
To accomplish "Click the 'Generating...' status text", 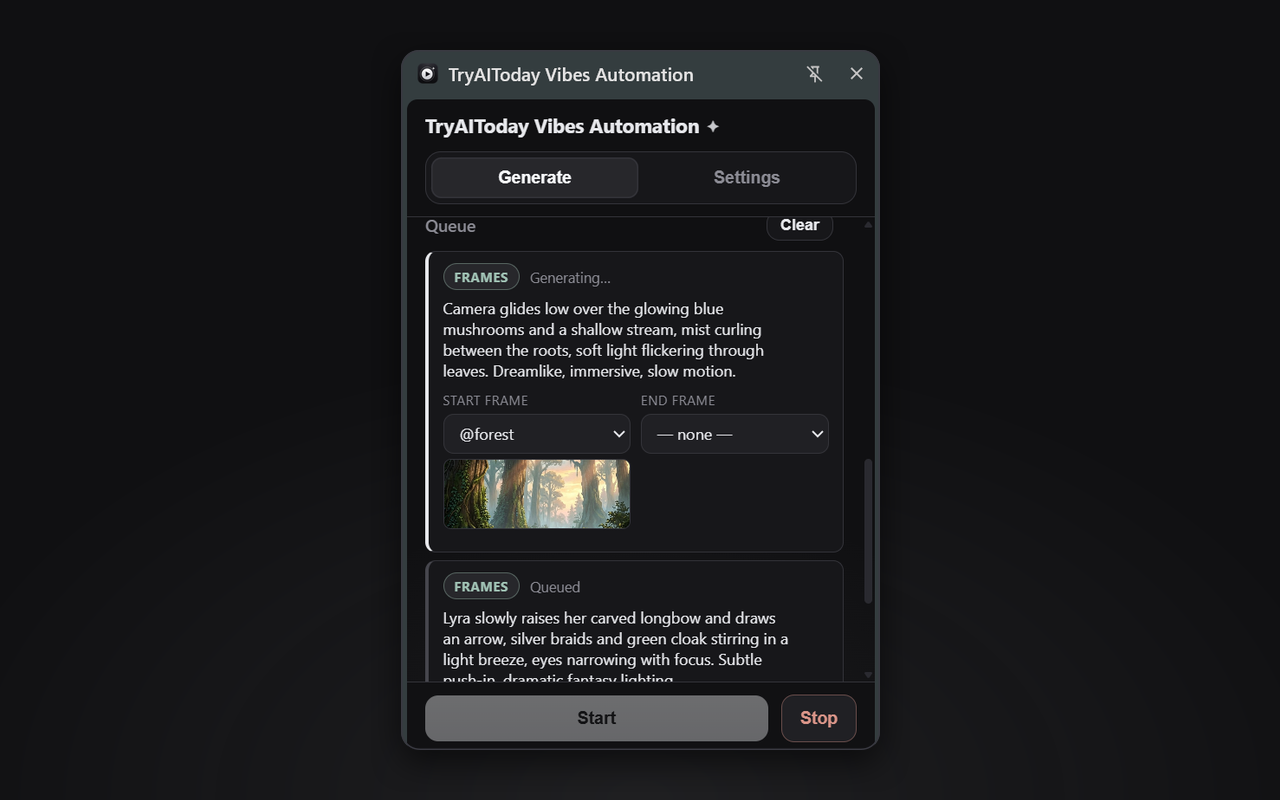I will [570, 278].
